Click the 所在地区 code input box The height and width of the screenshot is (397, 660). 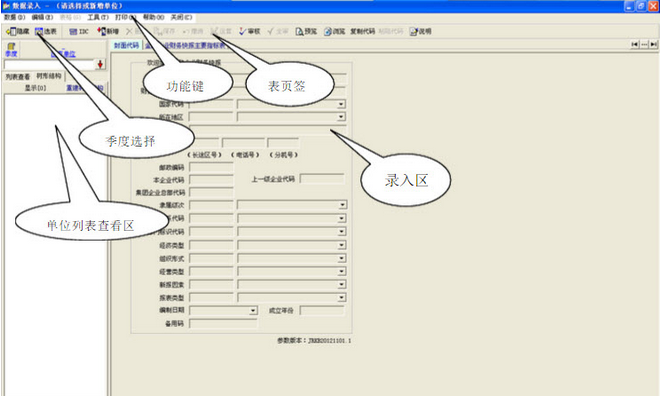click(x=211, y=117)
